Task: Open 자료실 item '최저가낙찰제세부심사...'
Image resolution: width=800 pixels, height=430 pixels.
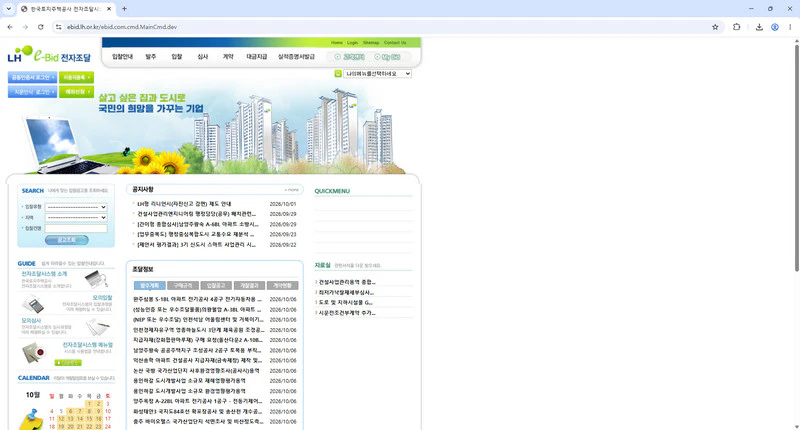Action: pos(346,292)
